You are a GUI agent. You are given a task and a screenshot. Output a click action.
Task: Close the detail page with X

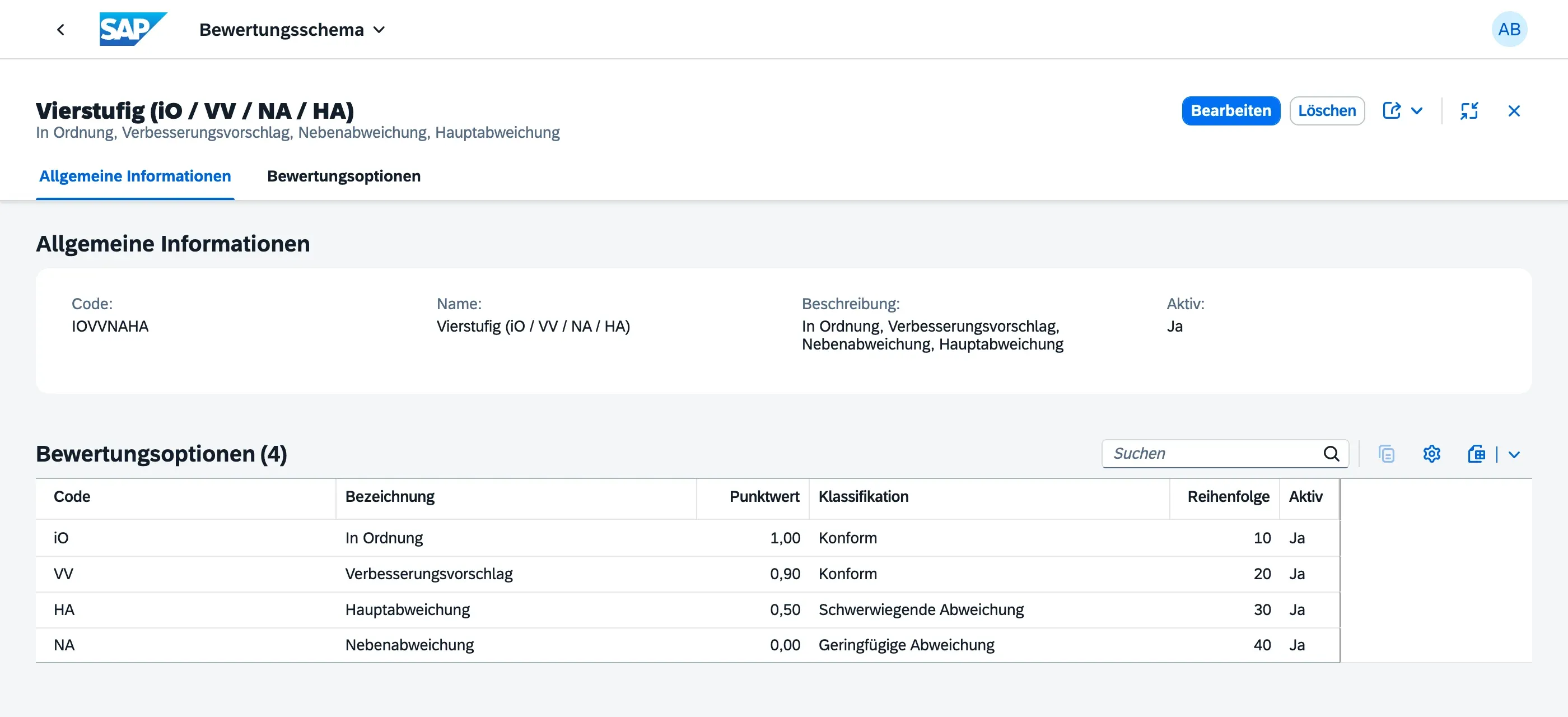(1514, 111)
